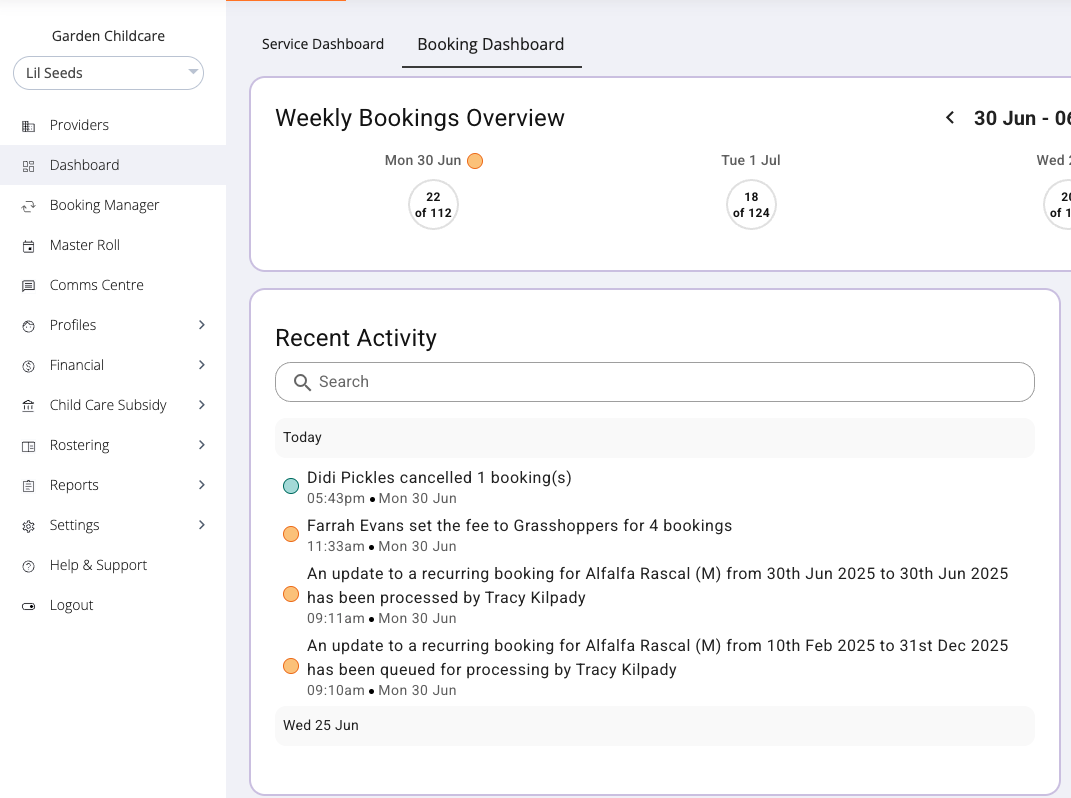The height and width of the screenshot is (798, 1071).
Task: Click the Child Care Subsidy bank icon
Action: point(29,406)
